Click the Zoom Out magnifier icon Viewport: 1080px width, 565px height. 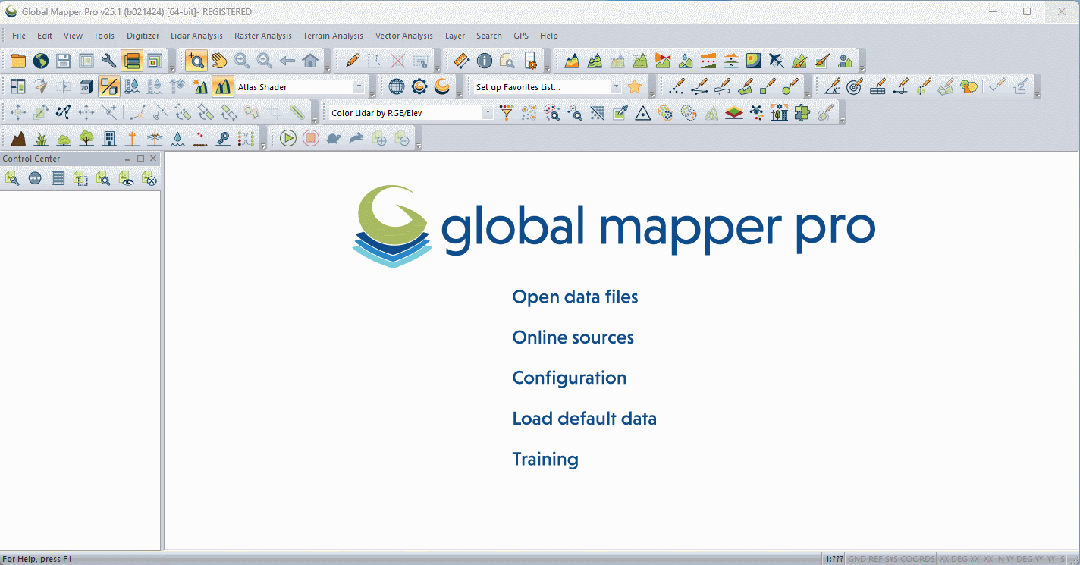[x=264, y=61]
